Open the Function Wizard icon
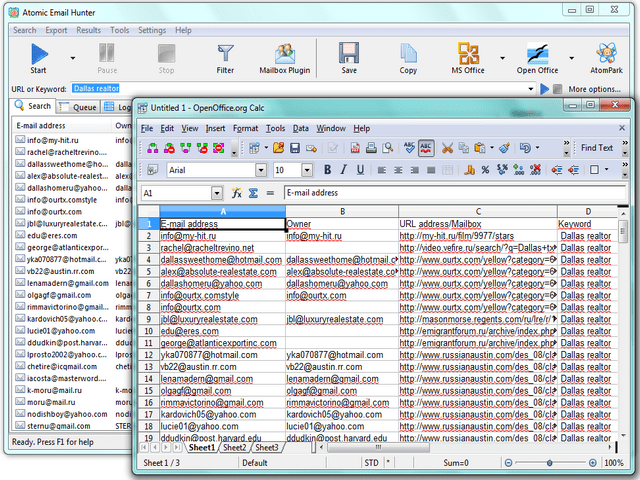 click(x=237, y=193)
